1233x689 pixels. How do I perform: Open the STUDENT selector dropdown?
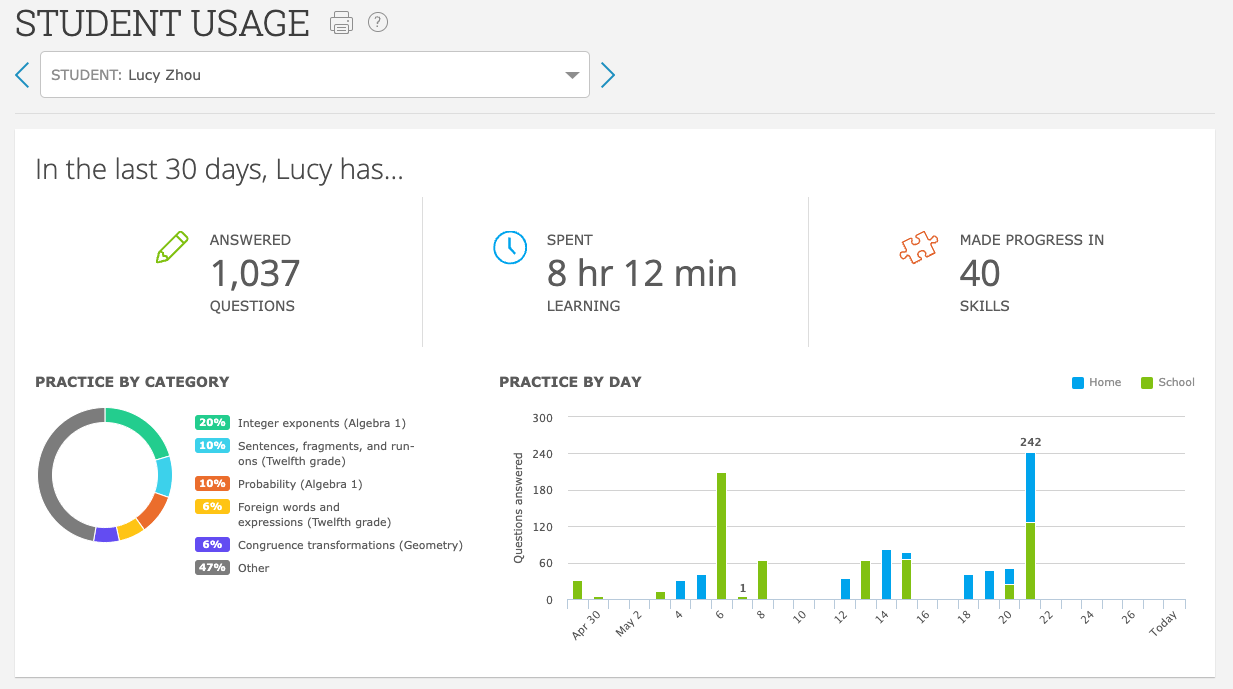(571, 74)
